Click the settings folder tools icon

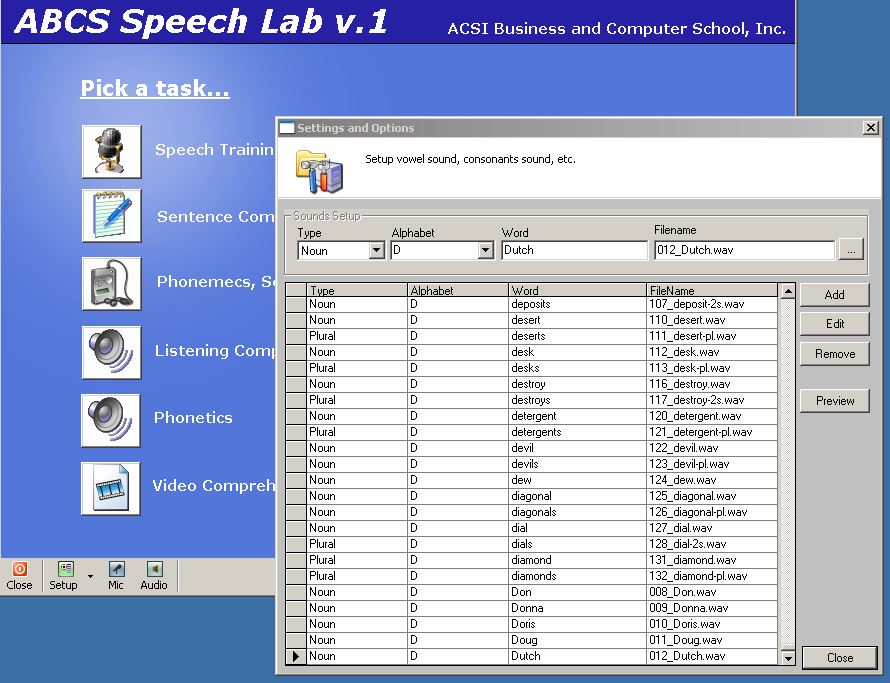[319, 171]
